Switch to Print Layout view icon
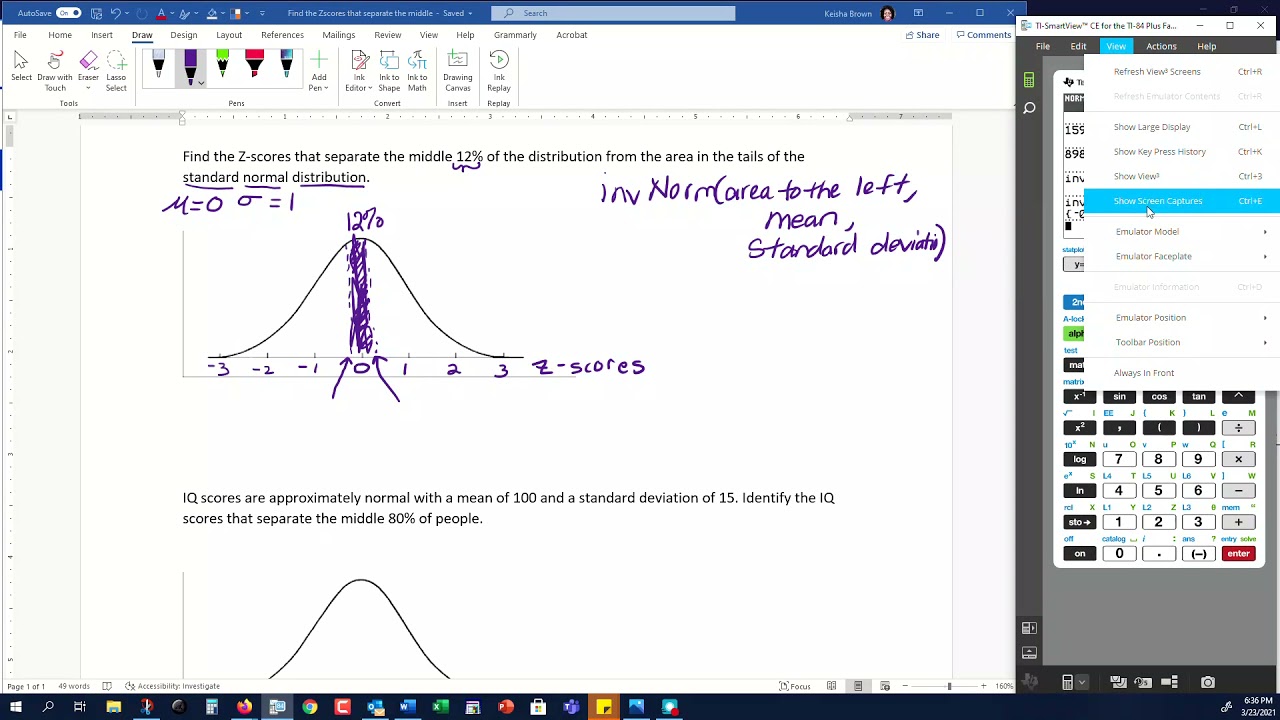Viewport: 1280px width, 720px height. pos(858,686)
